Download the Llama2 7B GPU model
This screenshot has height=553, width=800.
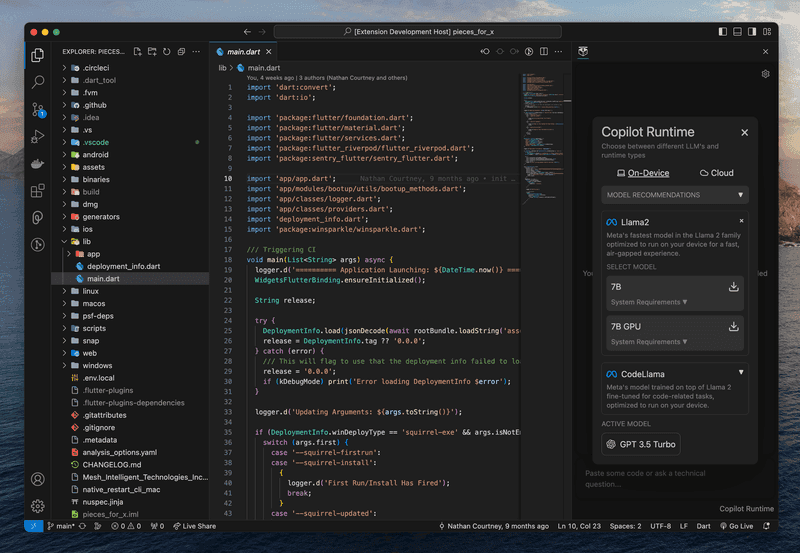(733, 326)
